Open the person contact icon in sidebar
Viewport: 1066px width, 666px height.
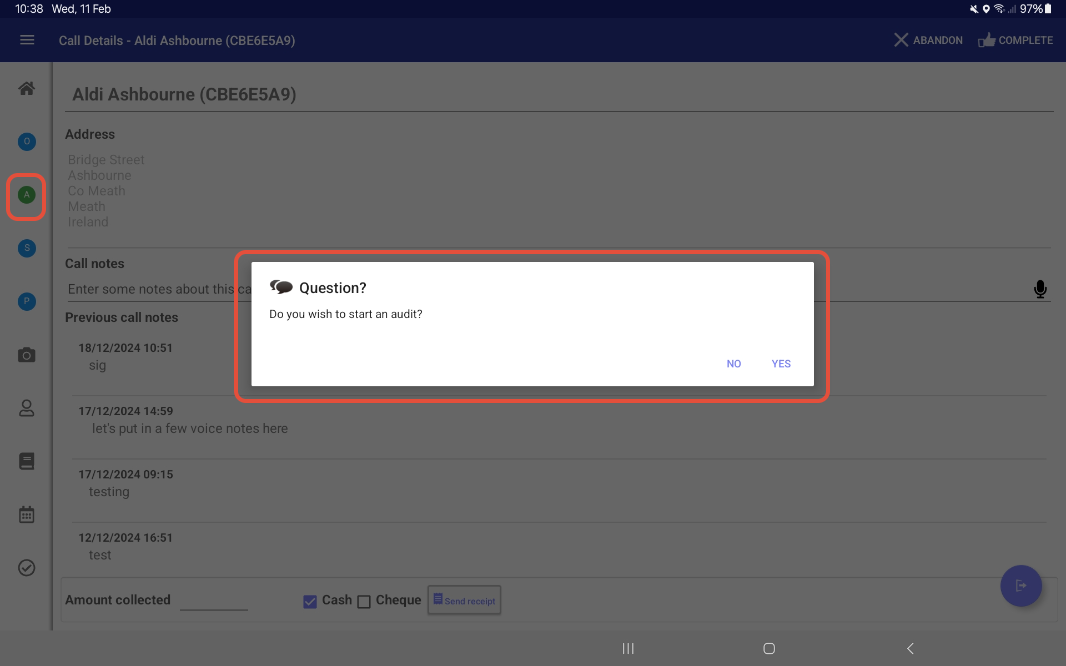pyautogui.click(x=27, y=408)
